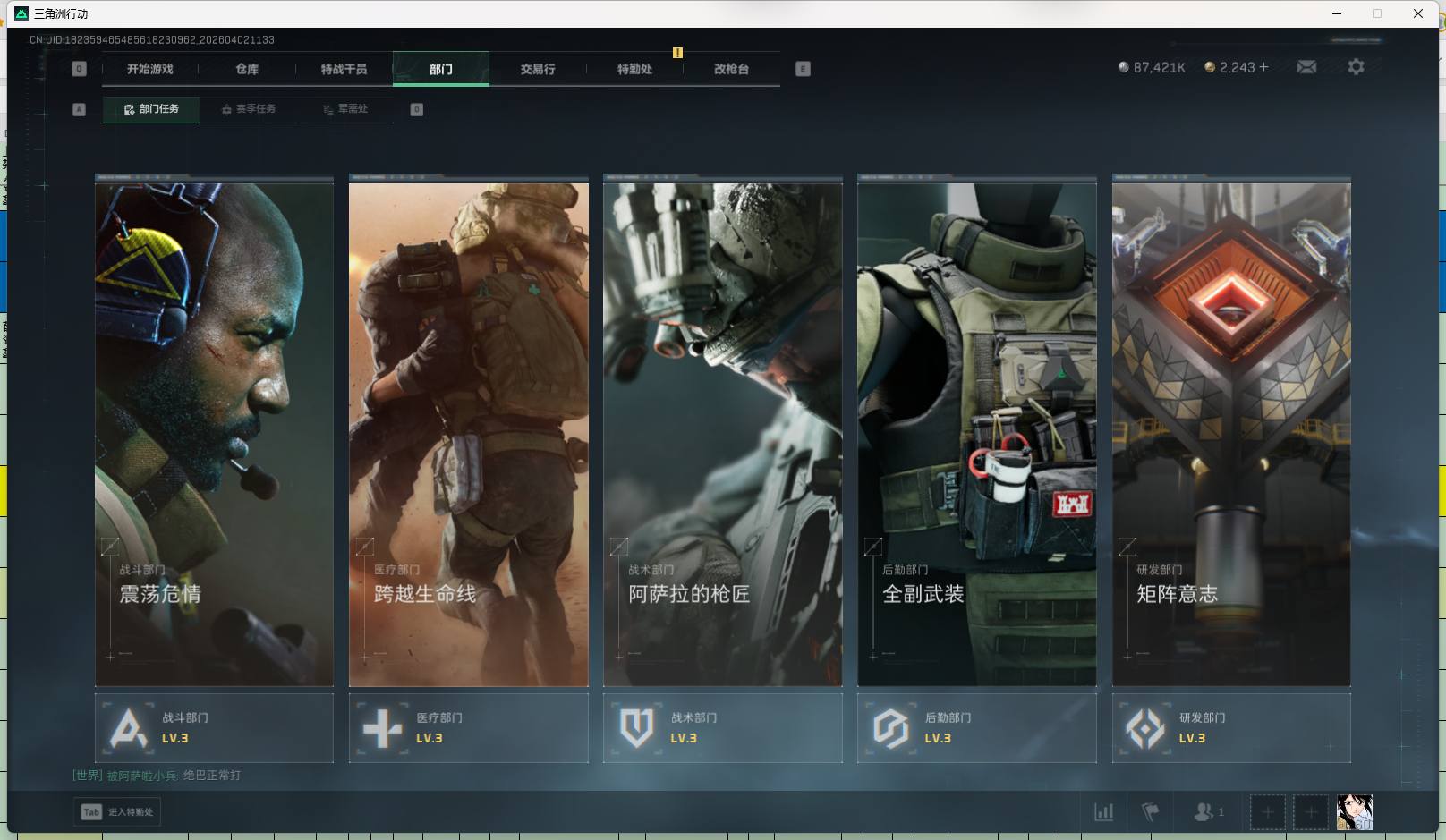
Task: Add currency with plus next to 2,243
Action: coord(1263,67)
